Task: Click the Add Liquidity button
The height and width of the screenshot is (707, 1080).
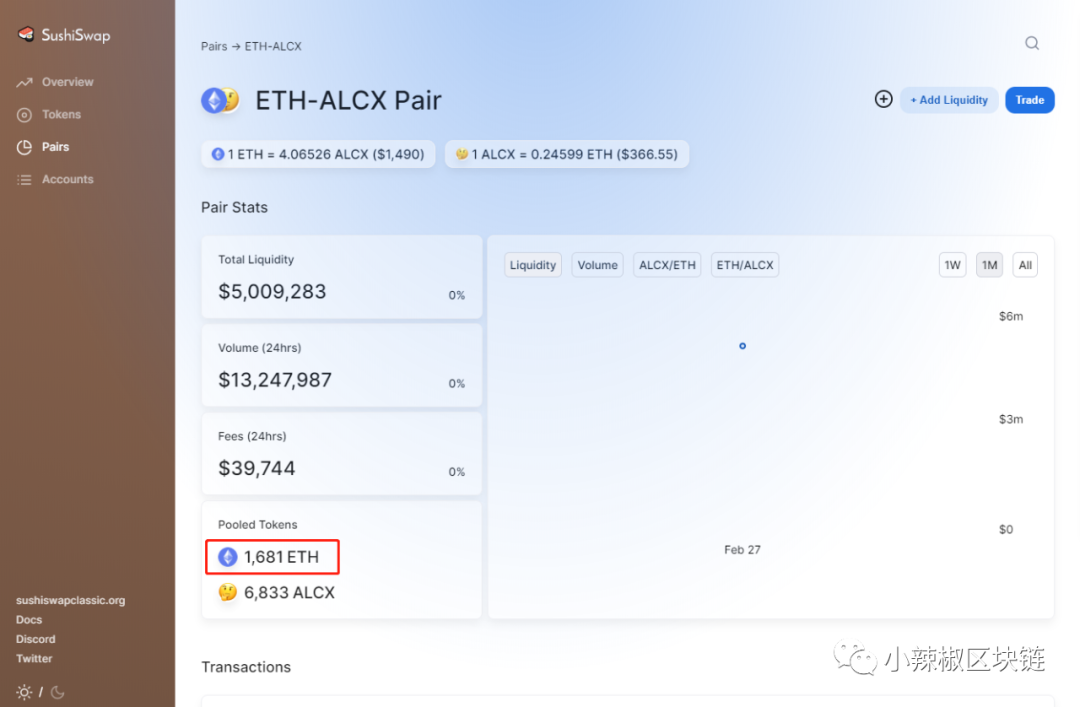Action: tap(948, 100)
